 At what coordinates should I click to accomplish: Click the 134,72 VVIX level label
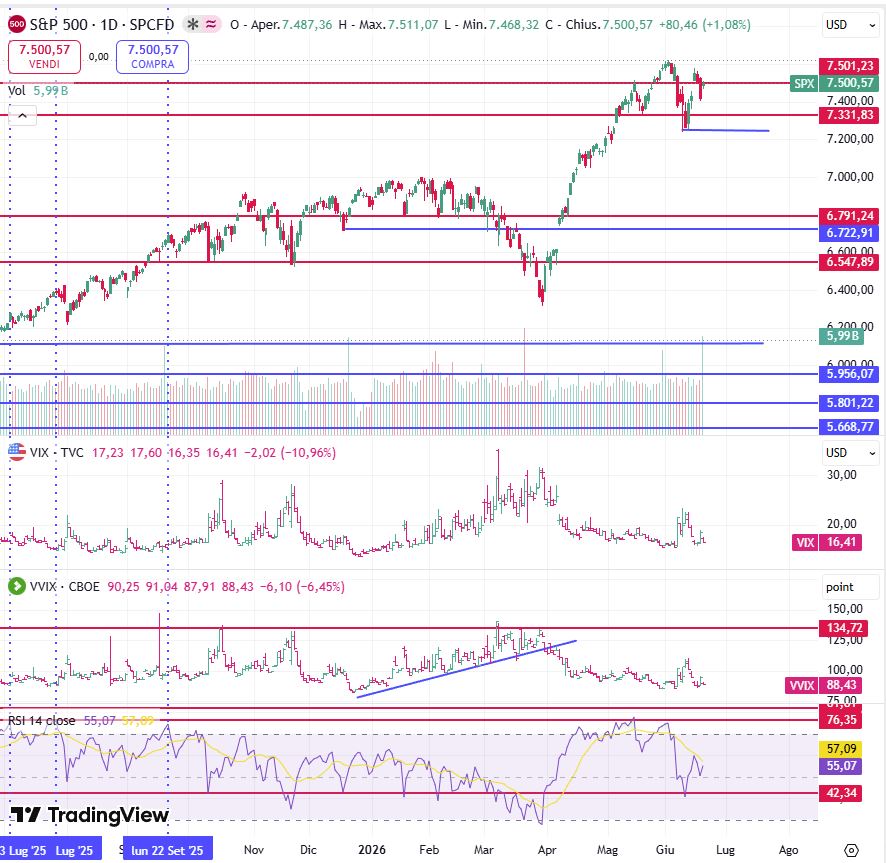844,628
